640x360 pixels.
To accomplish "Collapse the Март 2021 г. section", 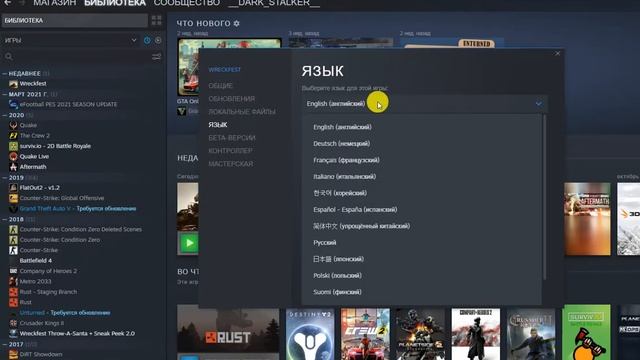I will coord(4,94).
